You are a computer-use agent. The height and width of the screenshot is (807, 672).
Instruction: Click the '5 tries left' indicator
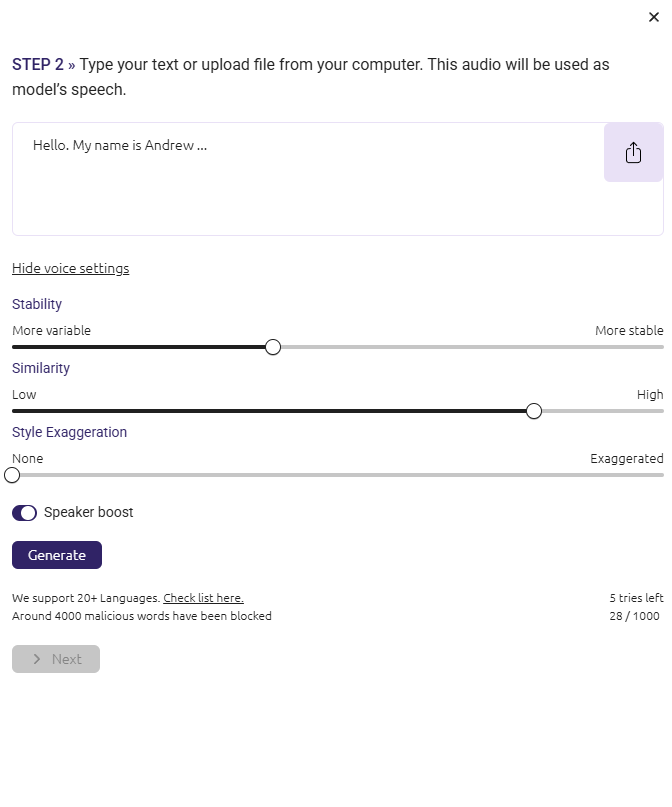pyautogui.click(x=636, y=598)
